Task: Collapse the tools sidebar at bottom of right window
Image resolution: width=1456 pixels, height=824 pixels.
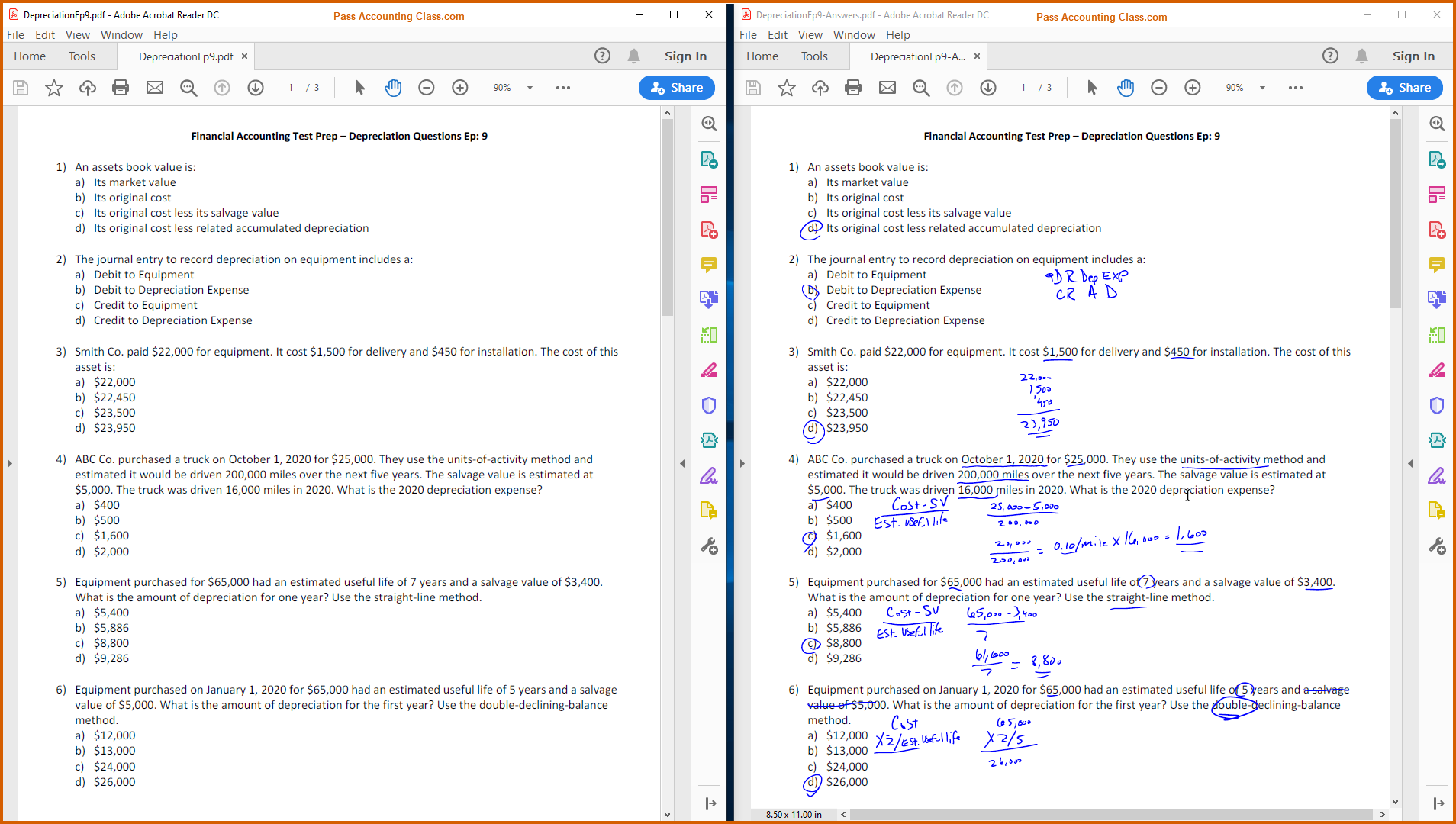Action: tap(1438, 803)
